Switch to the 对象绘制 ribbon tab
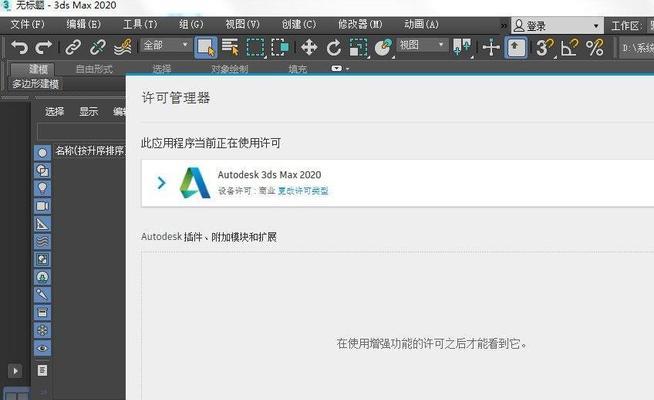The image size is (654, 400). tap(230, 69)
